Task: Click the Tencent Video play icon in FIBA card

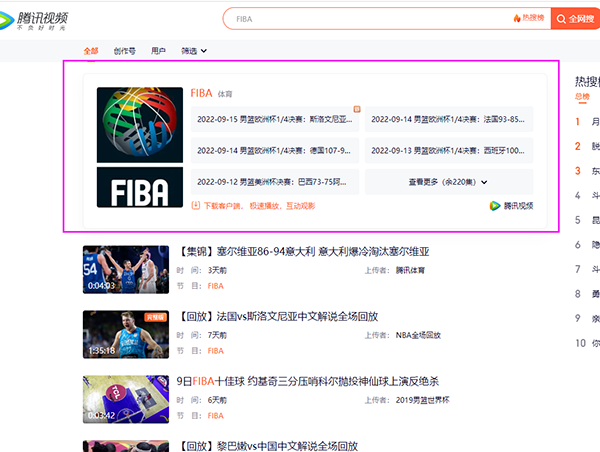Action: point(495,206)
